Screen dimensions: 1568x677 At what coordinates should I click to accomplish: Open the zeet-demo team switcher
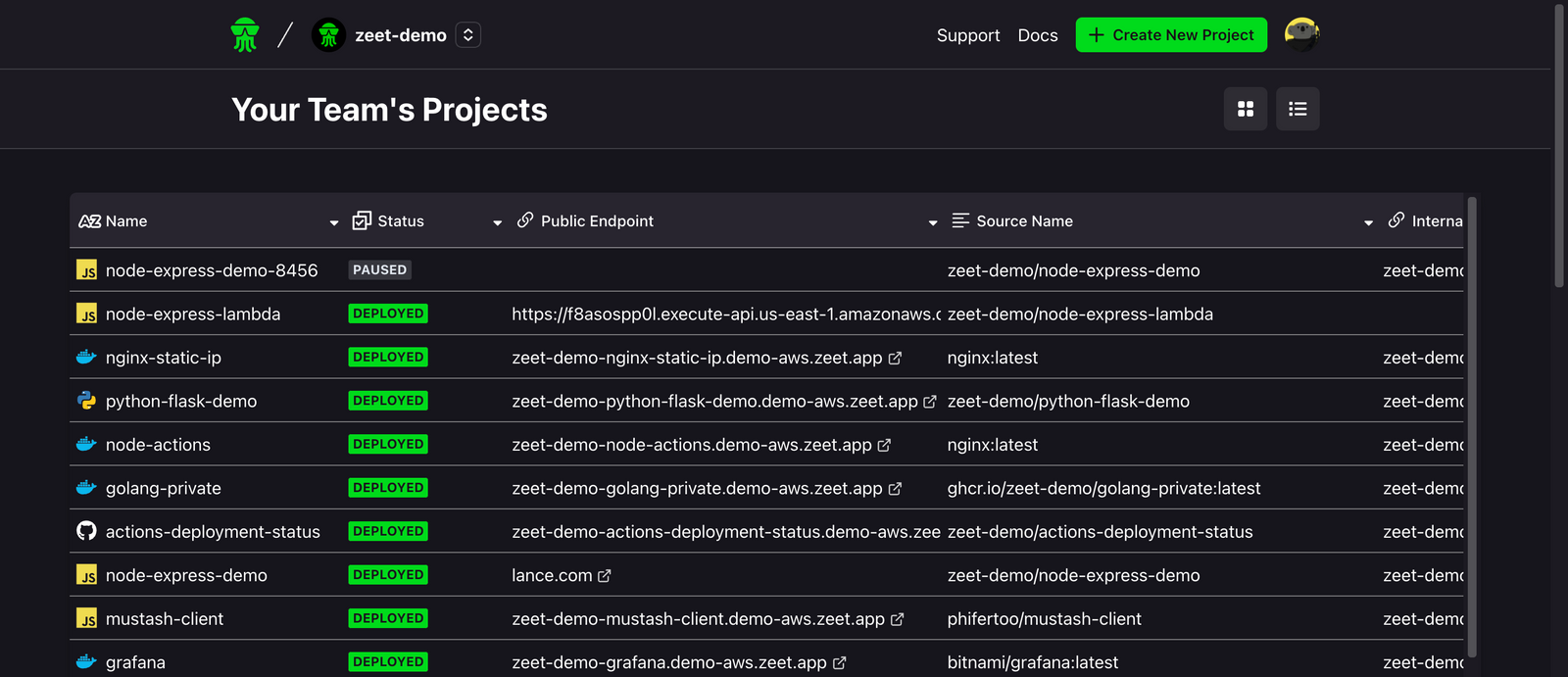[468, 35]
